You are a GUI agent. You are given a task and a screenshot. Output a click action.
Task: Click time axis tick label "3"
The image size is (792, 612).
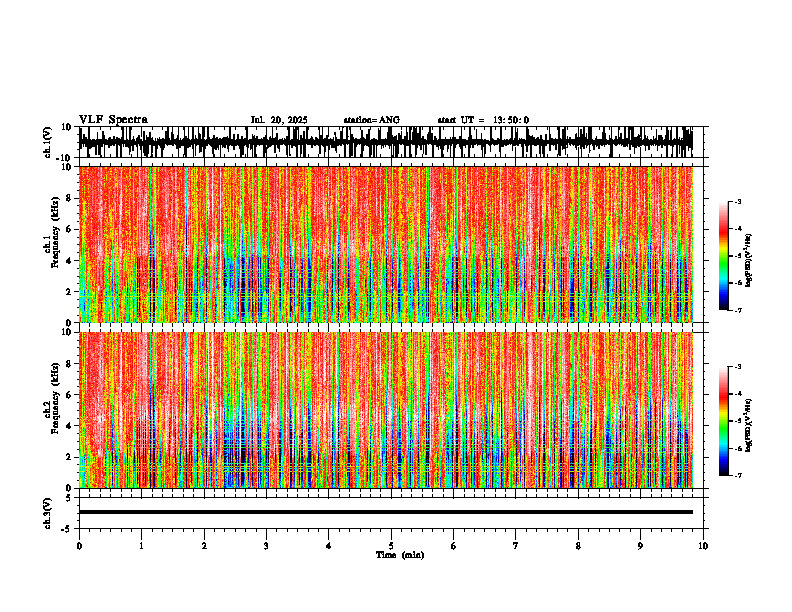[x=266, y=546]
